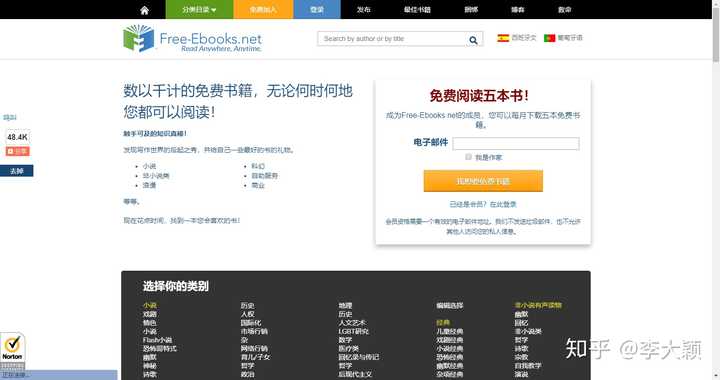Image resolution: width=720 pixels, height=380 pixels.
Task: Click the blue 去掉 button on left sidebar
Action: pyautogui.click(x=17, y=171)
